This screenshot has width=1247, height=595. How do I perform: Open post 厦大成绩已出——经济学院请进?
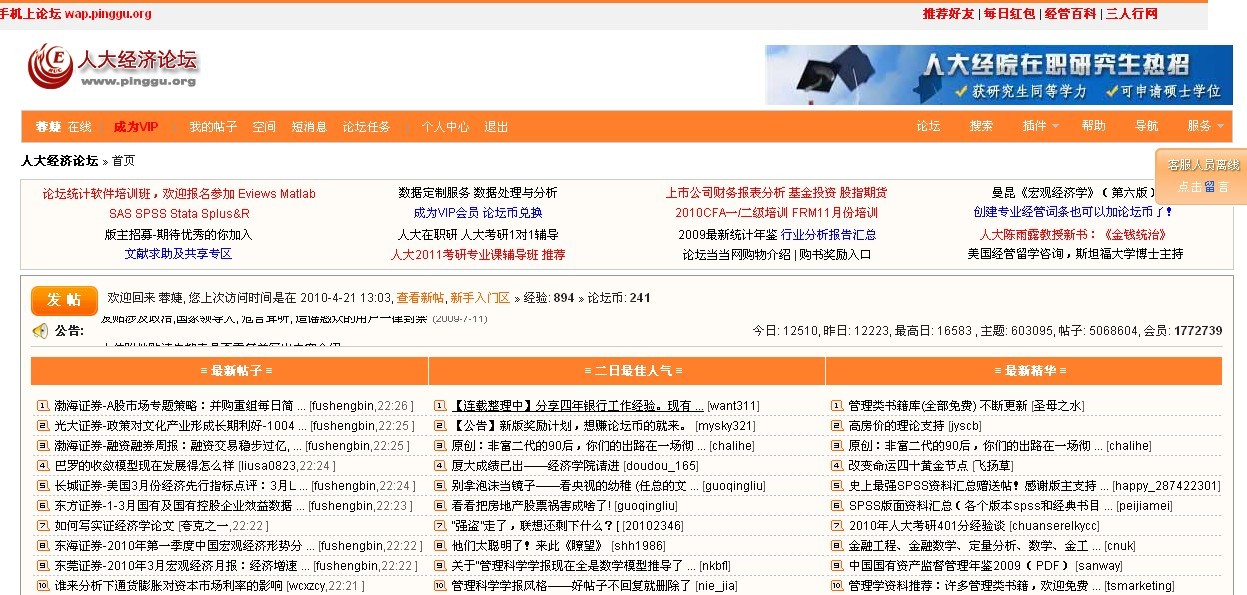click(x=536, y=466)
